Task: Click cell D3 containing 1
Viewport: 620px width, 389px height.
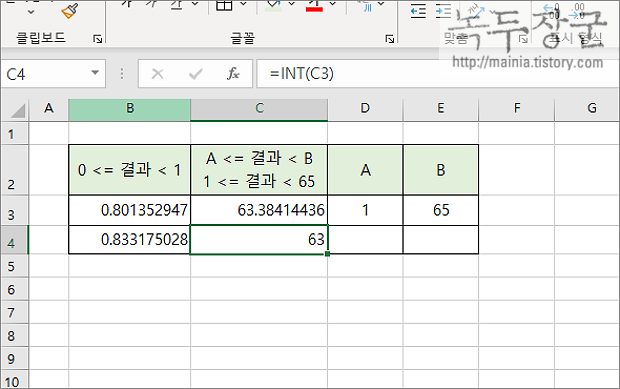Action: [x=365, y=210]
